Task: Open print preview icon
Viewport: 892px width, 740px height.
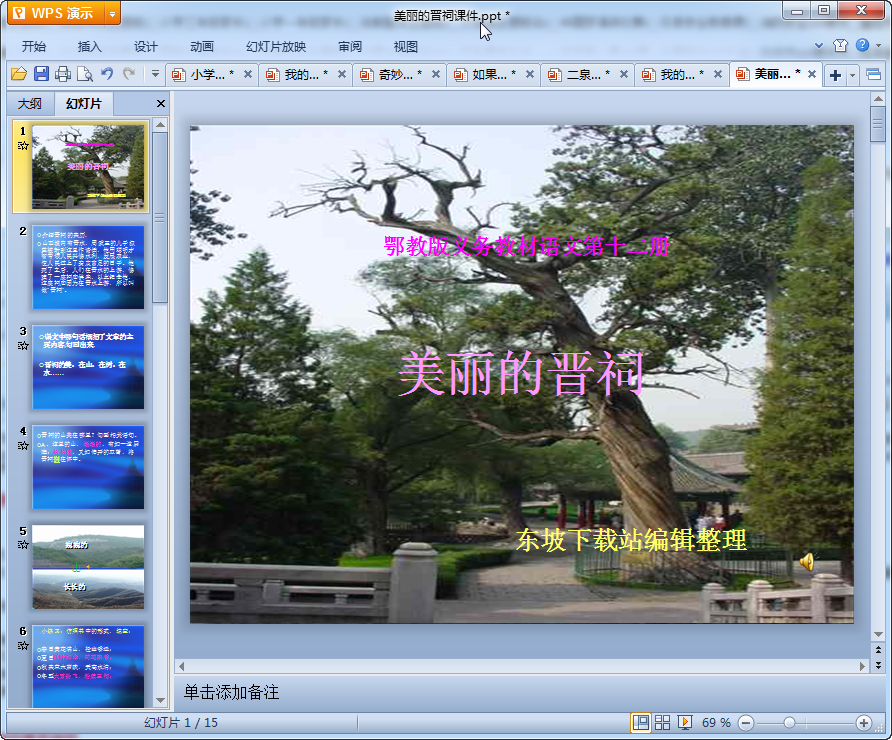Action: (85, 74)
